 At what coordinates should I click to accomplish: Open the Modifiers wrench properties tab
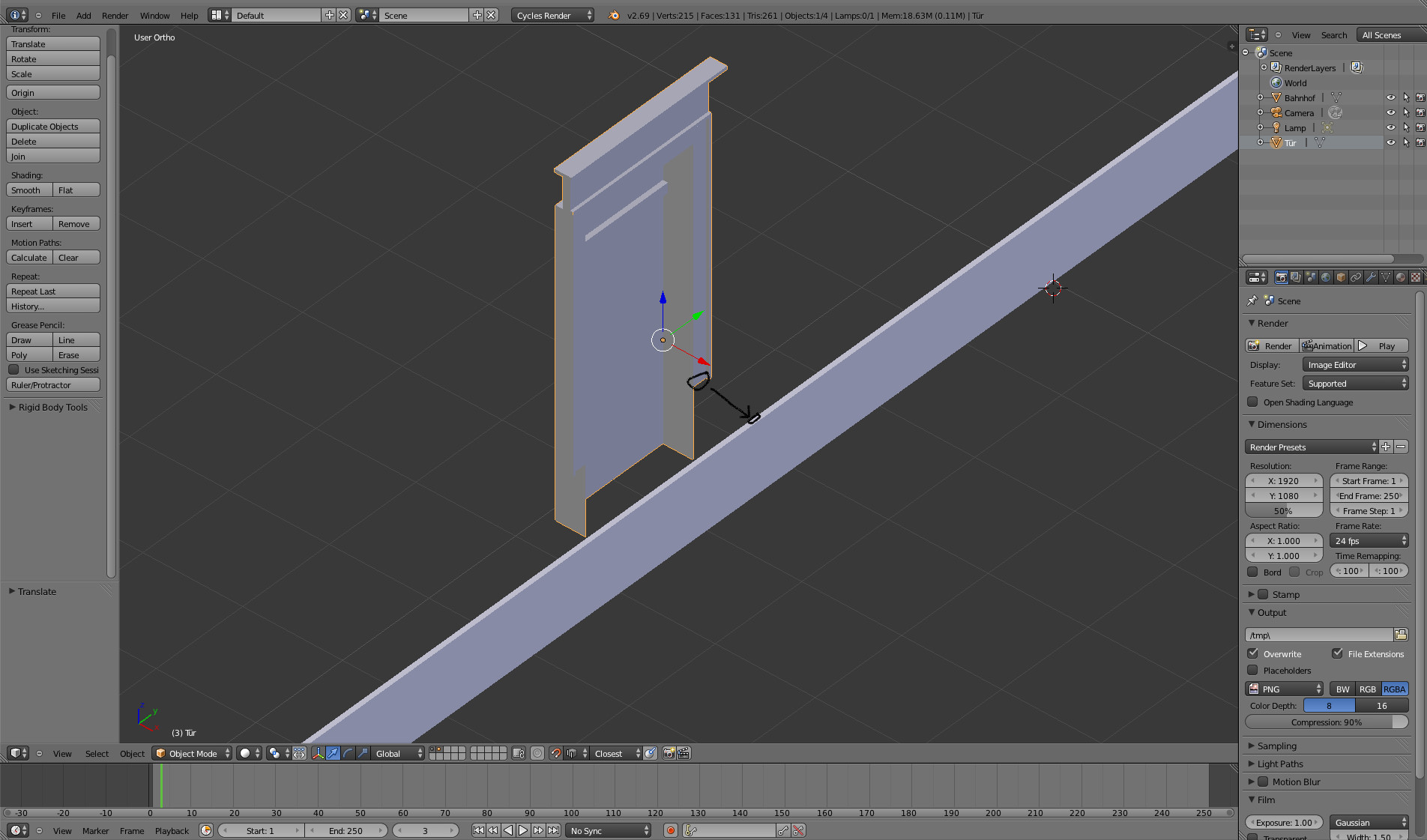pos(1371,277)
